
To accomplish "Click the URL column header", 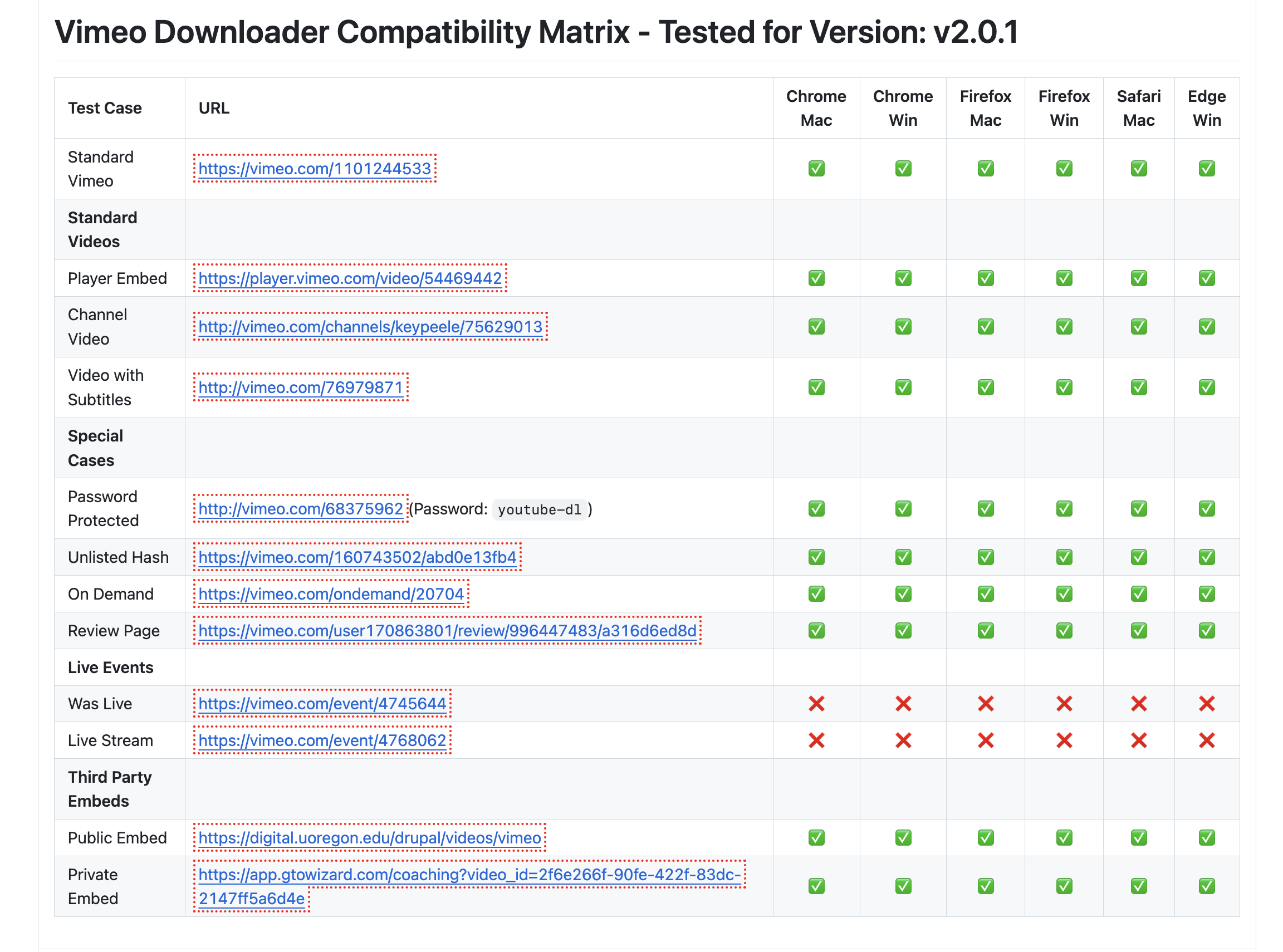I will pos(214,109).
